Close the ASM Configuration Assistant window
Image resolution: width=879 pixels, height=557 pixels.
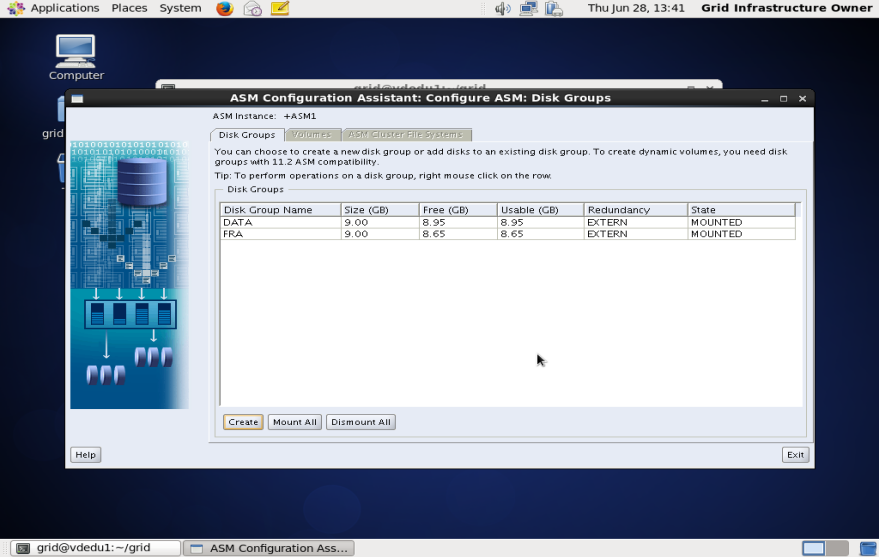802,99
